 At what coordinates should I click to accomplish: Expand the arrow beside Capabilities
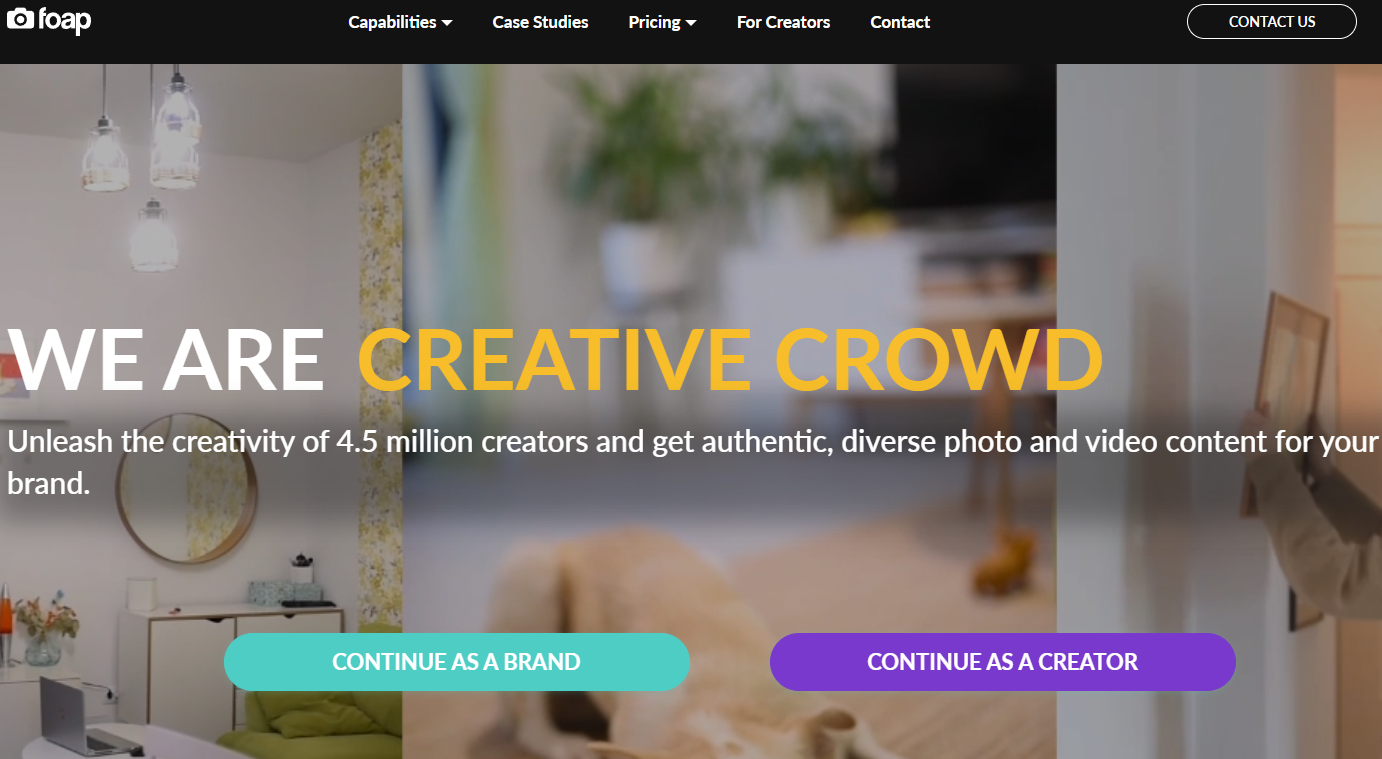[x=447, y=23]
